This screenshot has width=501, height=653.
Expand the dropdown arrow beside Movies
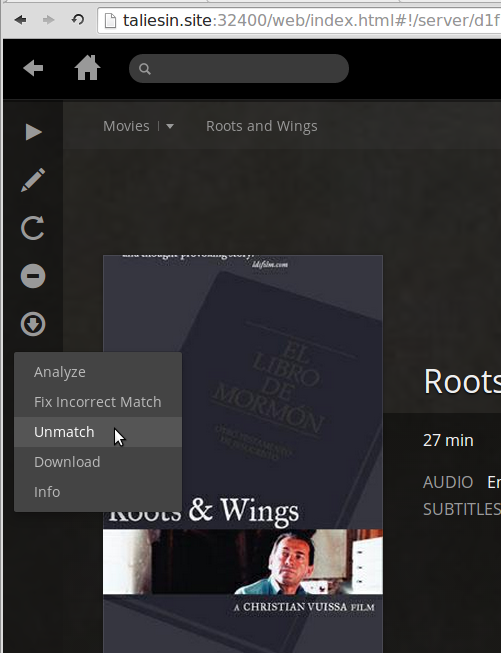169,126
